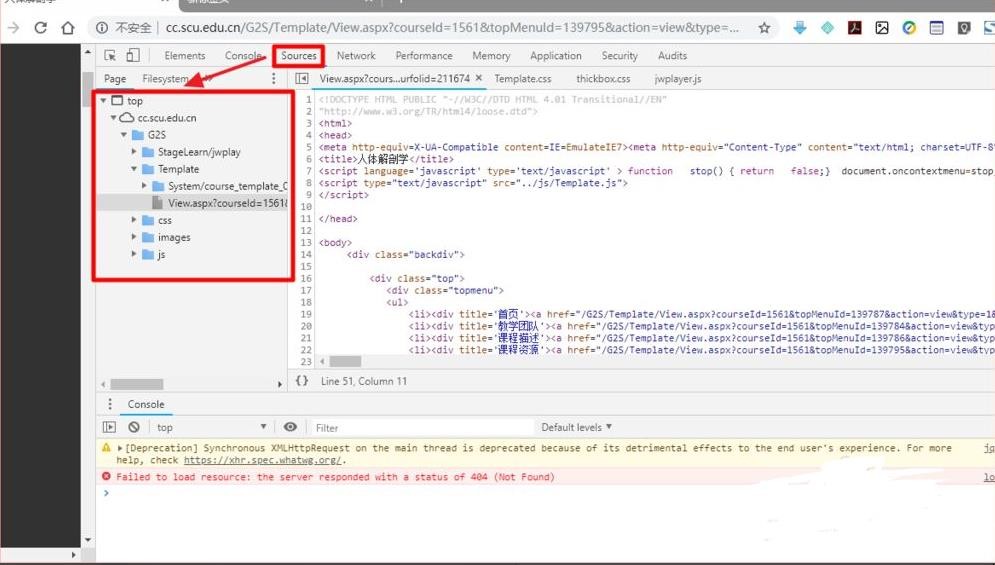Collapse the G2S folder
The width and height of the screenshot is (995, 565).
point(124,135)
